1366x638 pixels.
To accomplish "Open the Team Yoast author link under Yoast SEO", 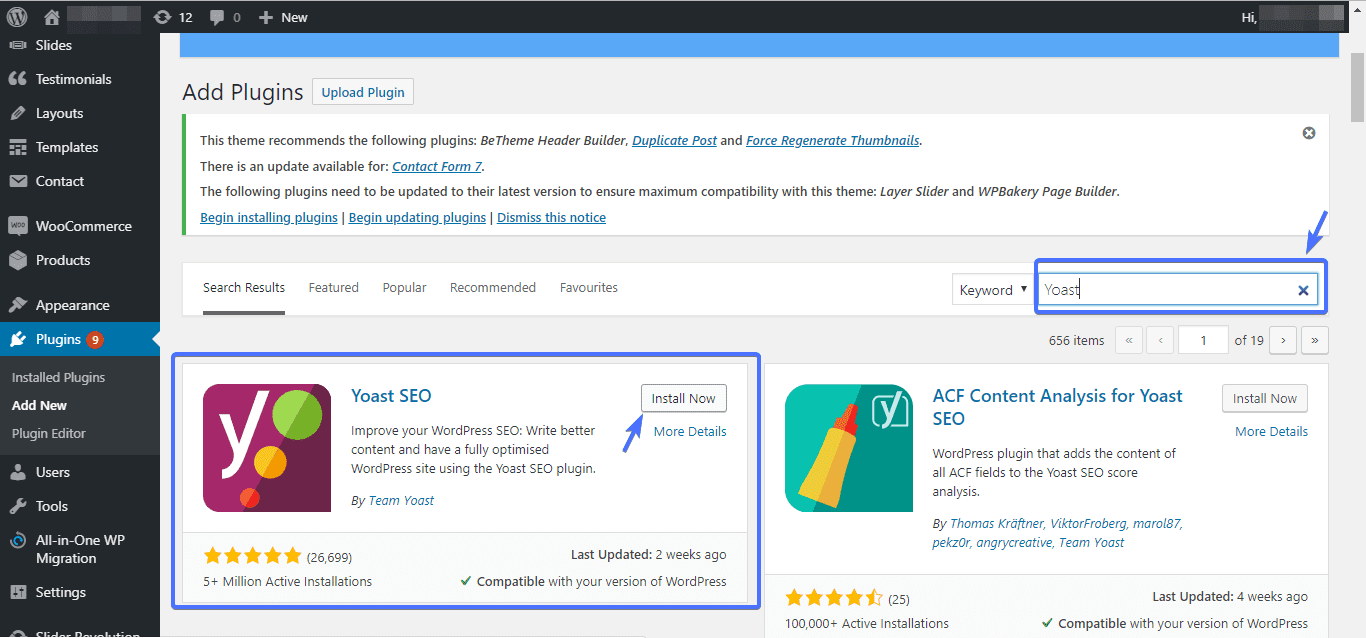I will (x=401, y=500).
